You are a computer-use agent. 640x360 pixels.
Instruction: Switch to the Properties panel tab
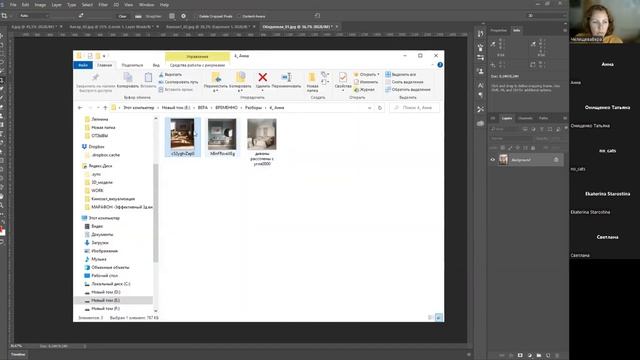coord(498,30)
